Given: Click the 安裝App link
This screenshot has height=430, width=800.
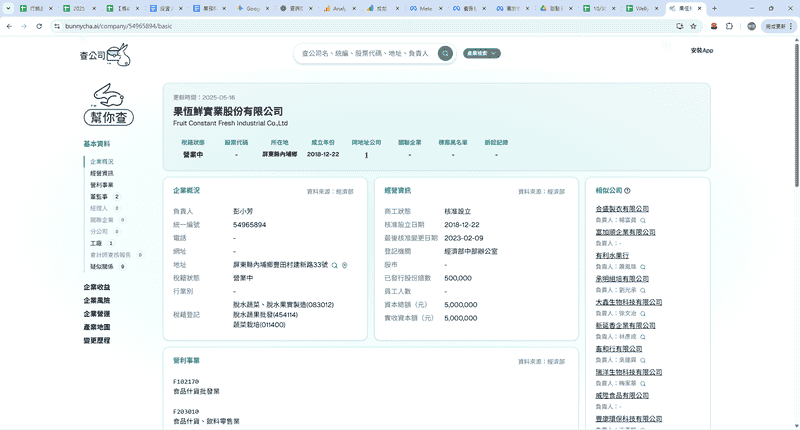Looking at the screenshot, I should tap(701, 50).
